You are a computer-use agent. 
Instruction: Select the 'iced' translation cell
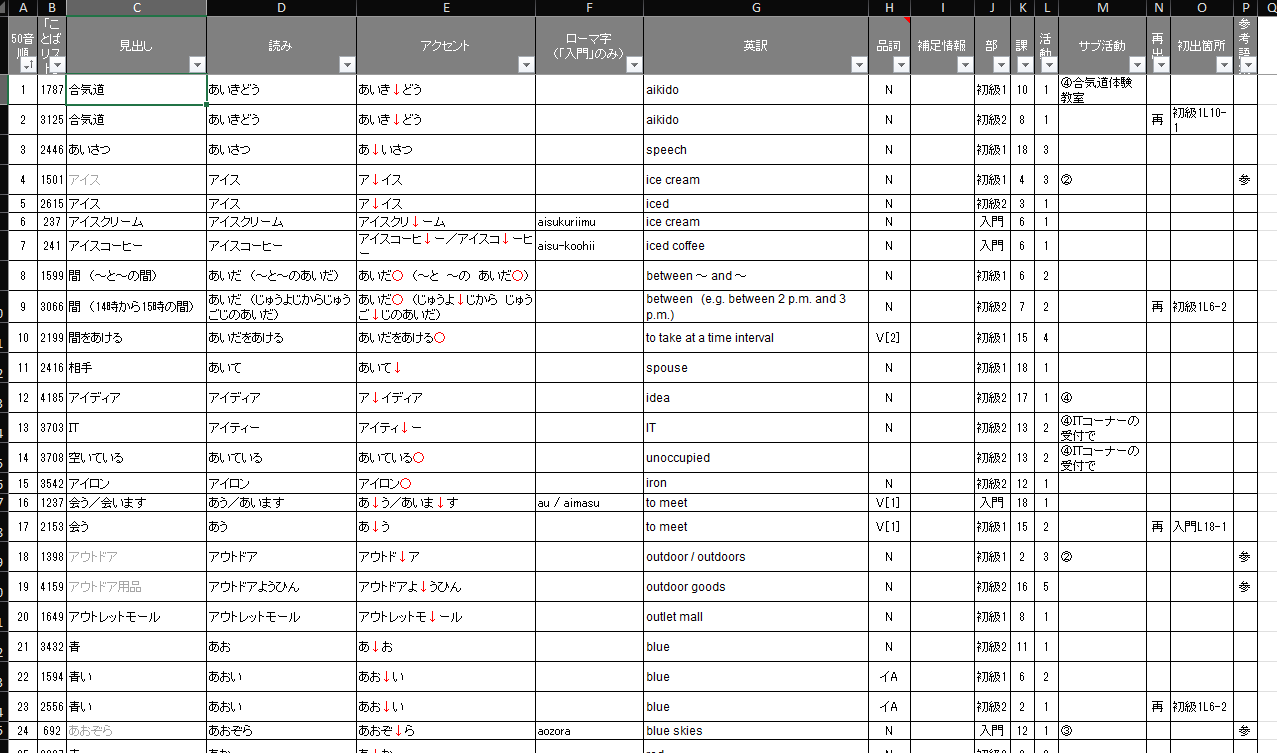pyautogui.click(x=756, y=204)
